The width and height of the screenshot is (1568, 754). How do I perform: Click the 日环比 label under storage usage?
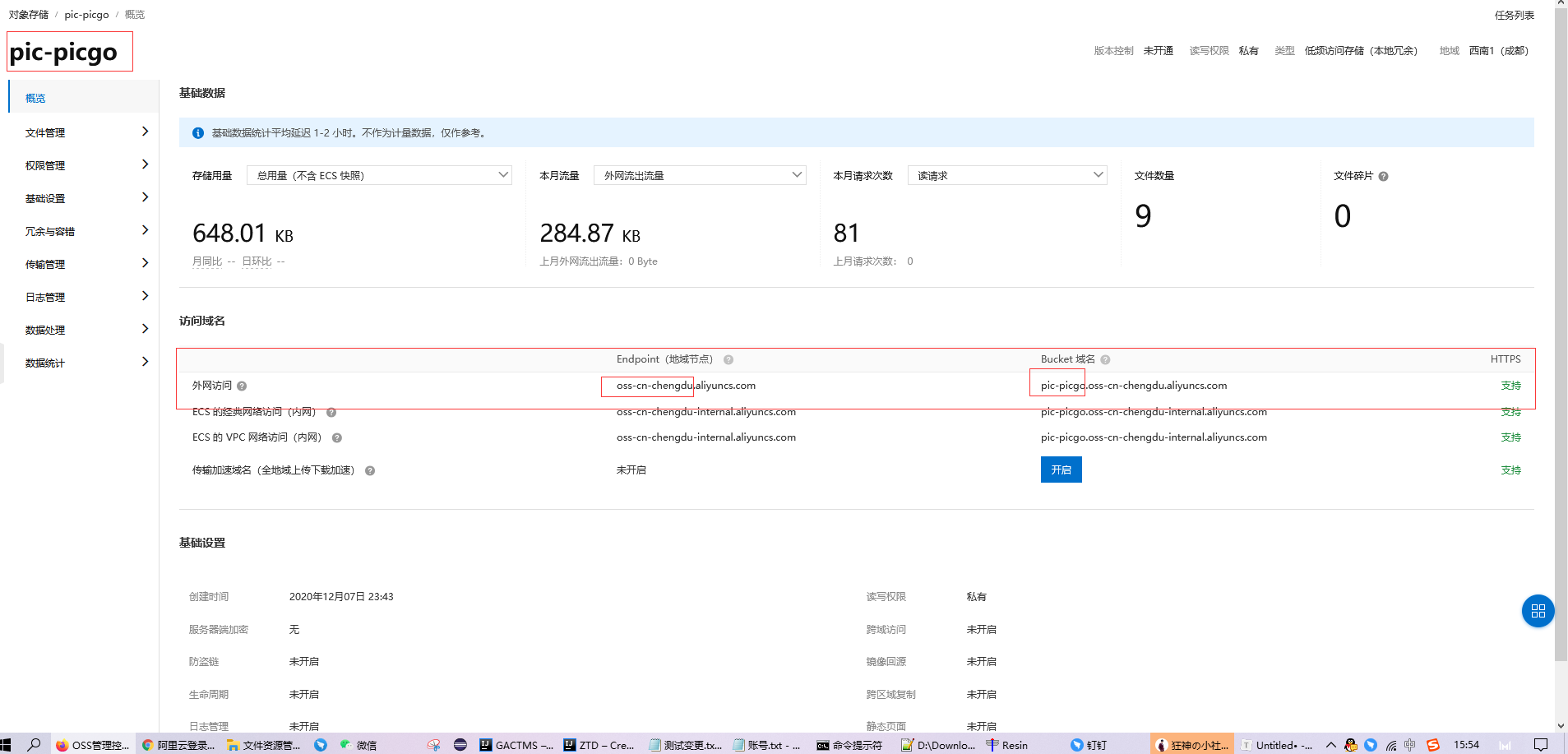[257, 261]
